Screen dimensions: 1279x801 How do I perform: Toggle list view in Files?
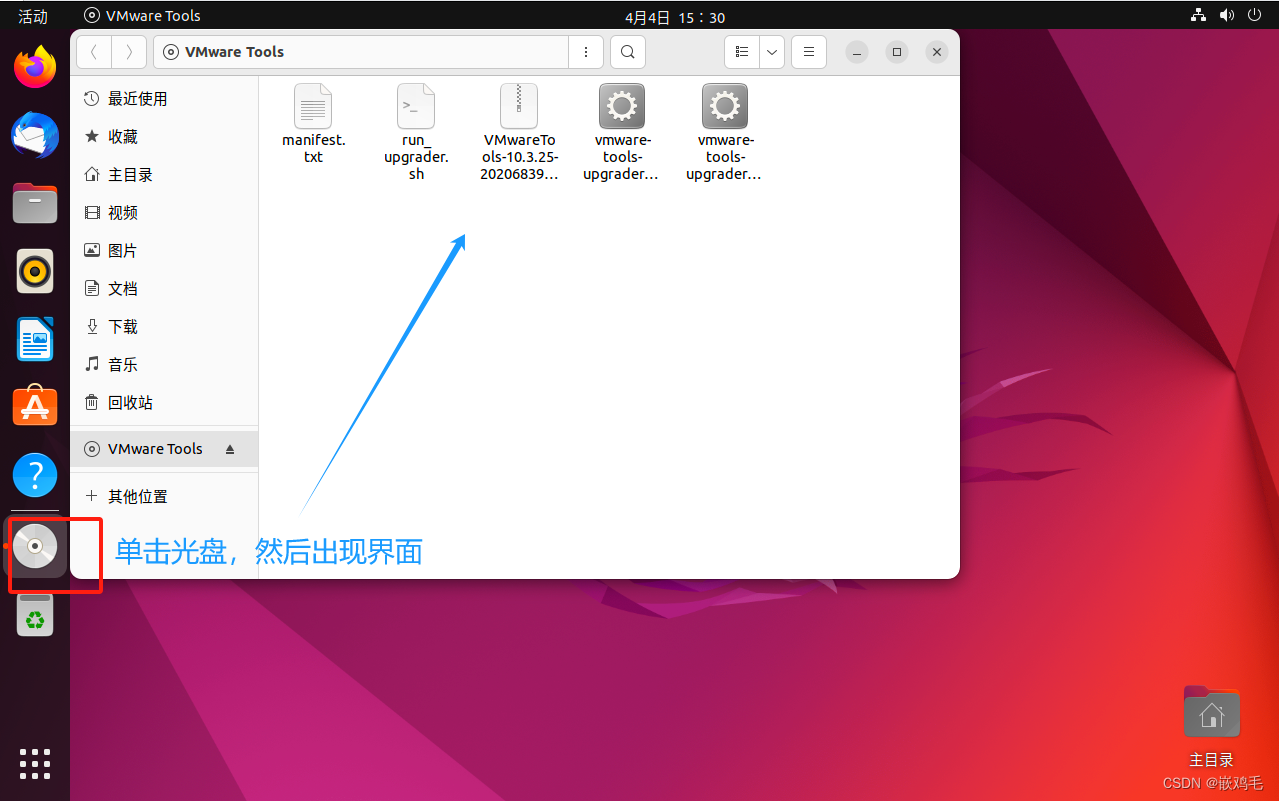pyautogui.click(x=742, y=52)
